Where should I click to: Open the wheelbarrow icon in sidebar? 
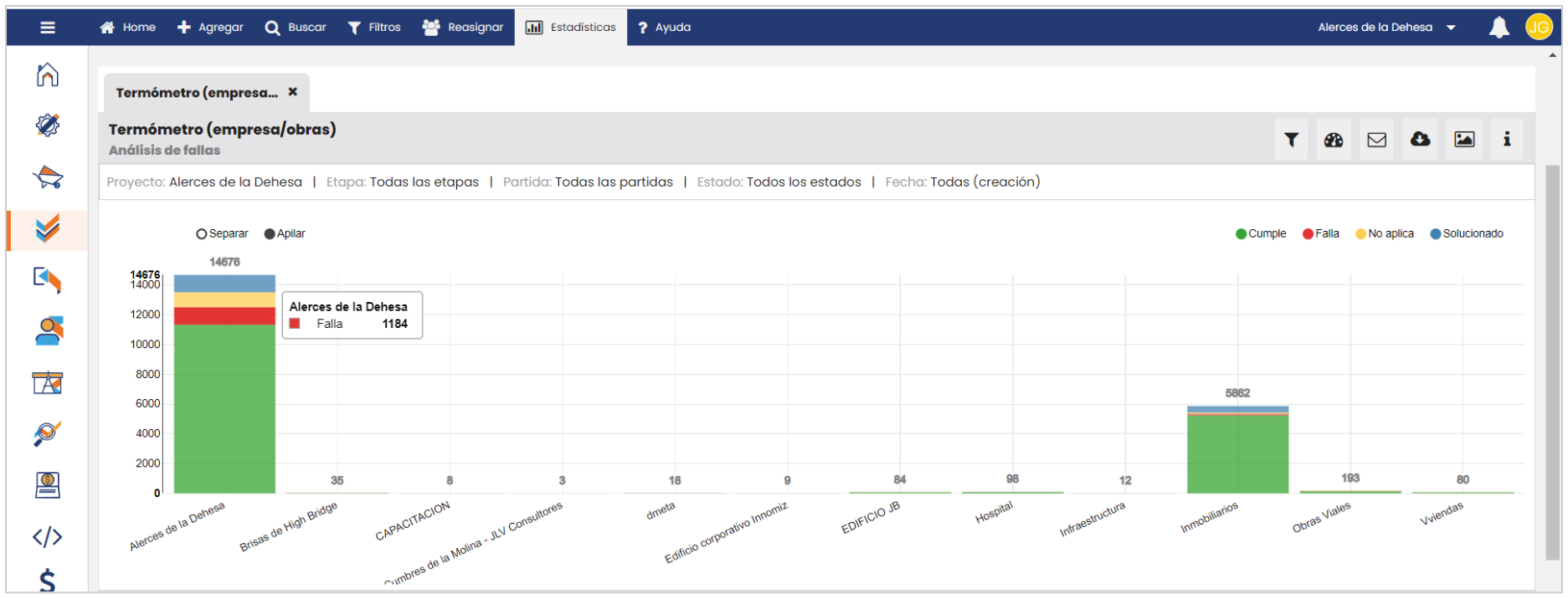(48, 177)
